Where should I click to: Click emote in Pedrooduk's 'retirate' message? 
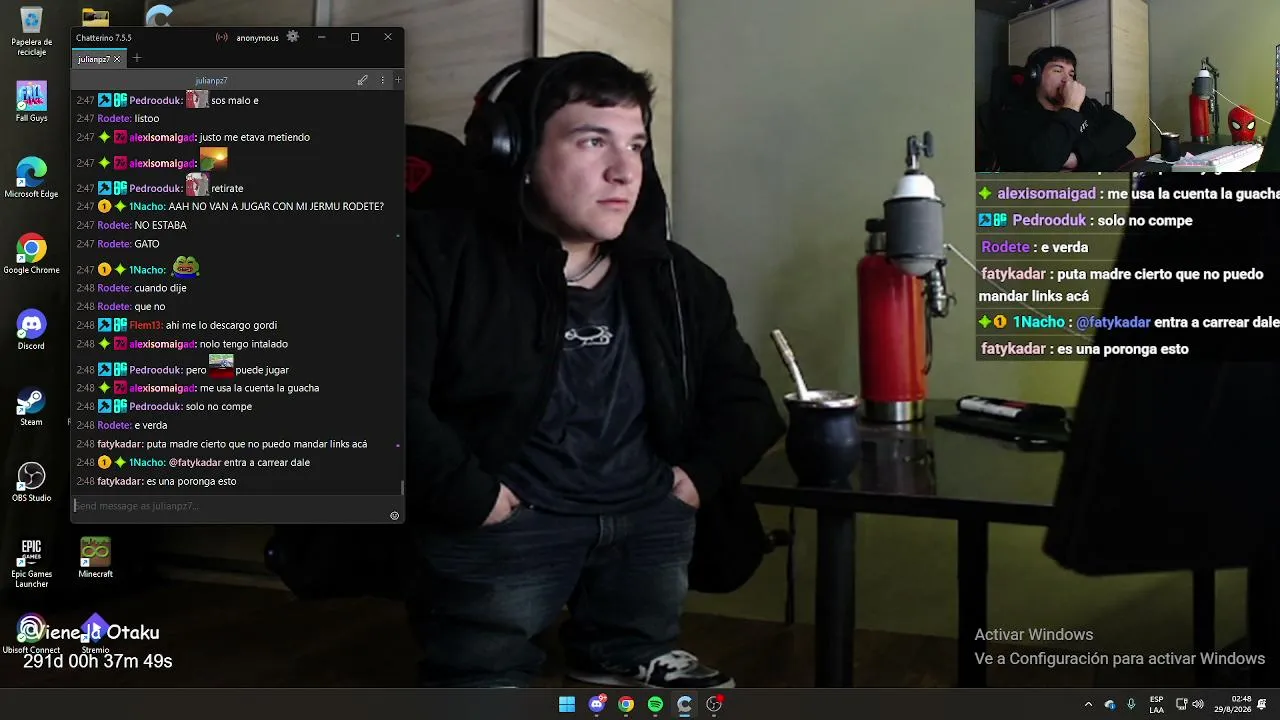197,185
